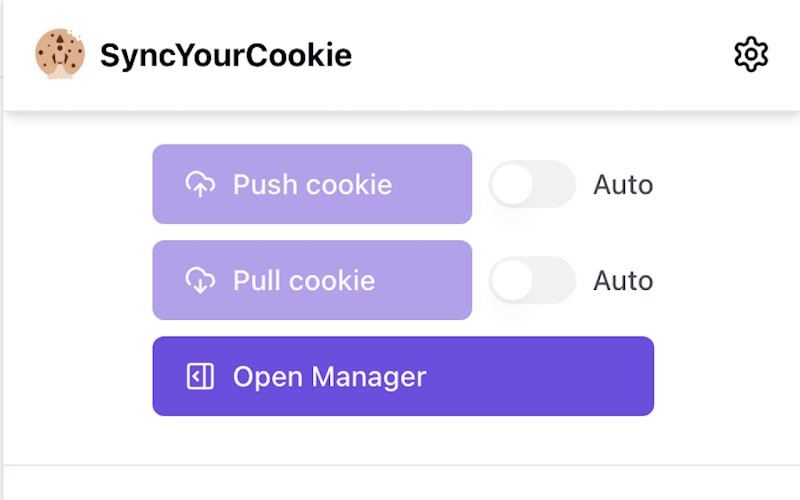Image resolution: width=800 pixels, height=500 pixels.
Task: Click the cloud download icon on Pull cookie
Action: 201,281
